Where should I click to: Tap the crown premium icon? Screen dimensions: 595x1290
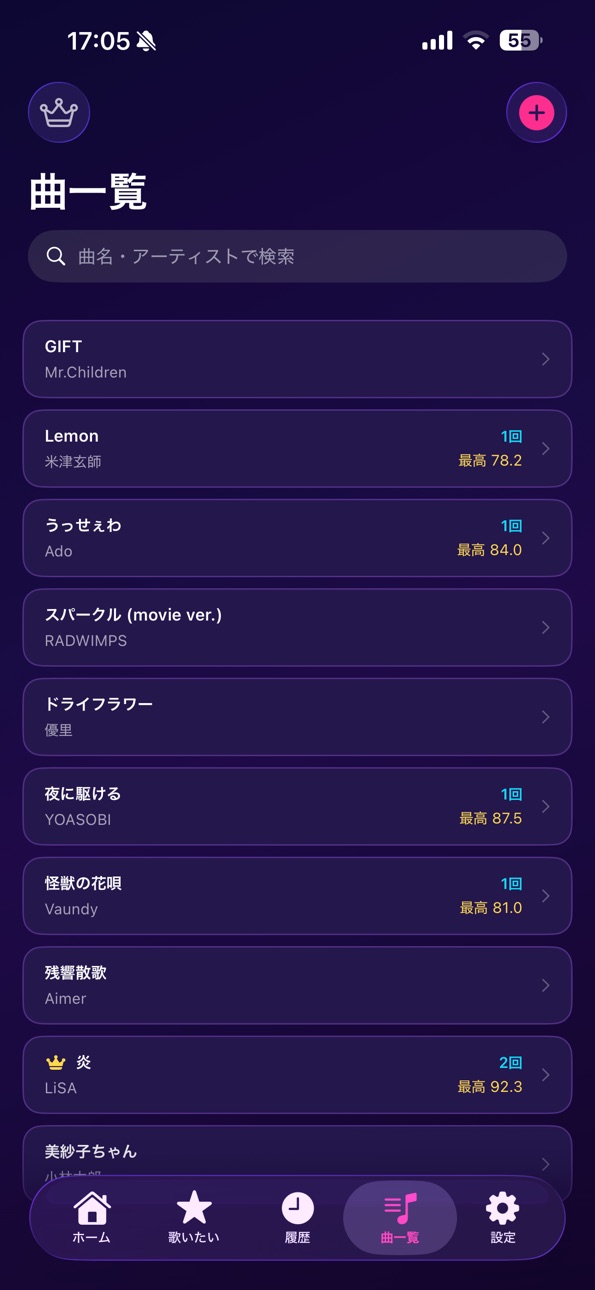pos(59,112)
